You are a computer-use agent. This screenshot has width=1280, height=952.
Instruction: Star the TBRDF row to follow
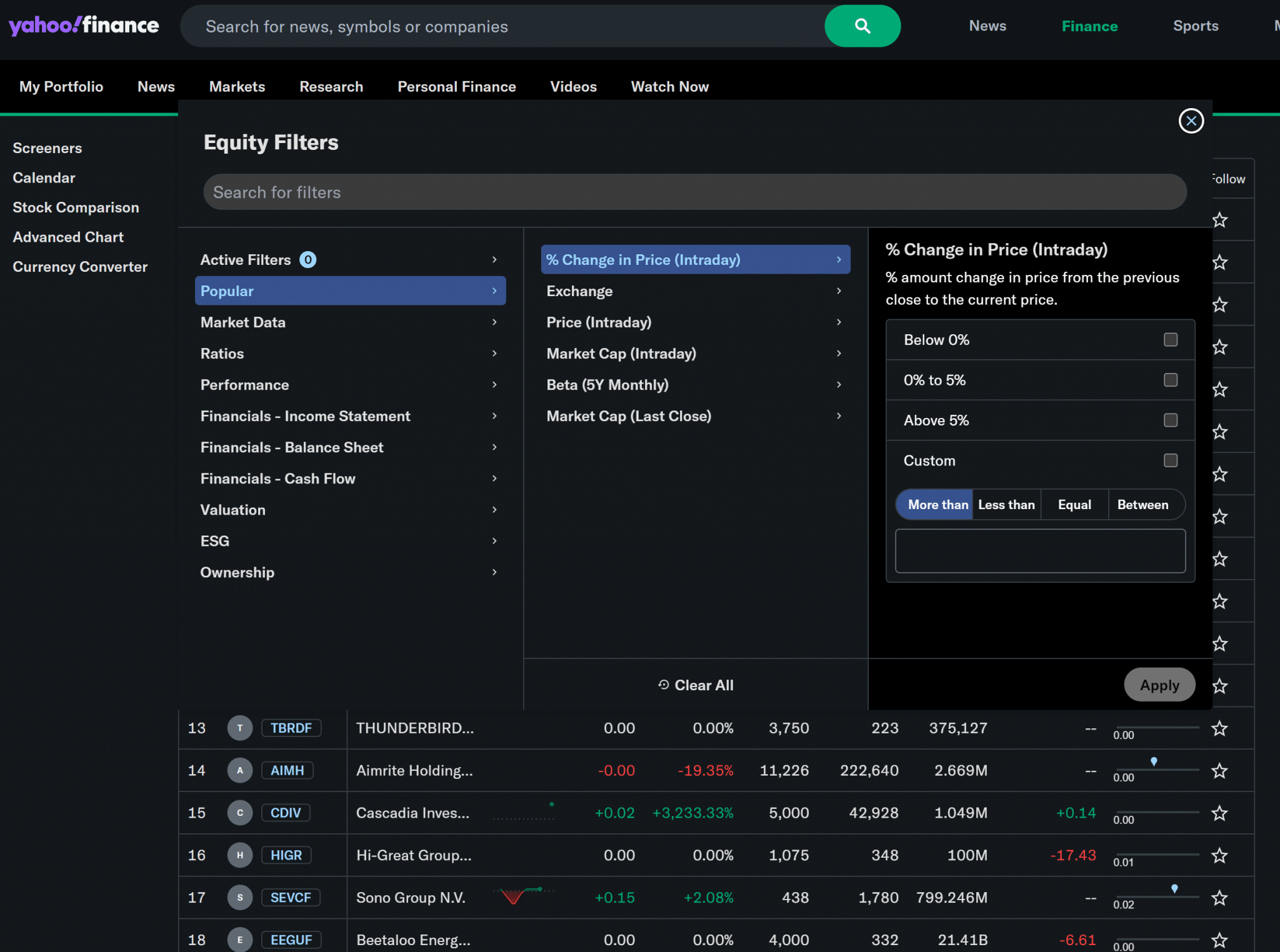tap(1219, 728)
